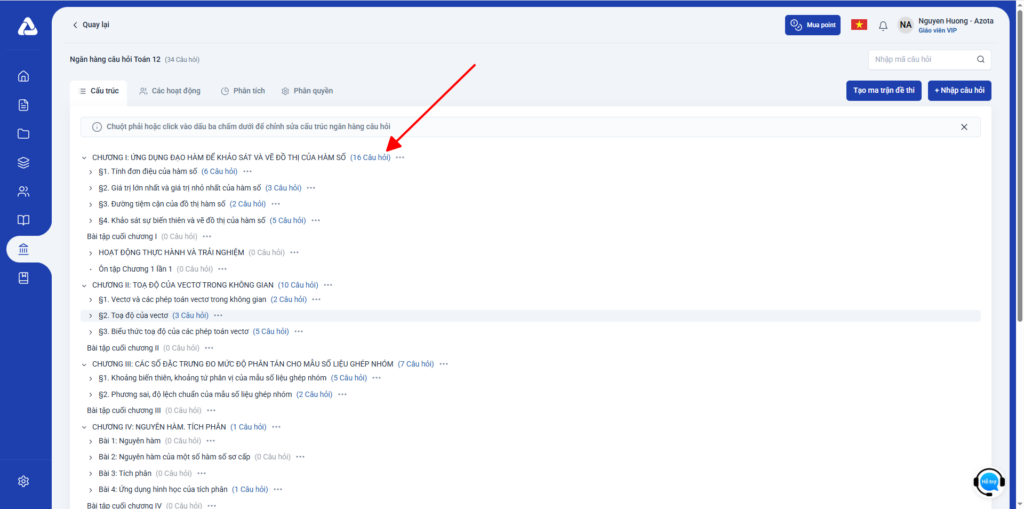
Task: Open the settings gear in the sidebar
Action: click(x=24, y=481)
